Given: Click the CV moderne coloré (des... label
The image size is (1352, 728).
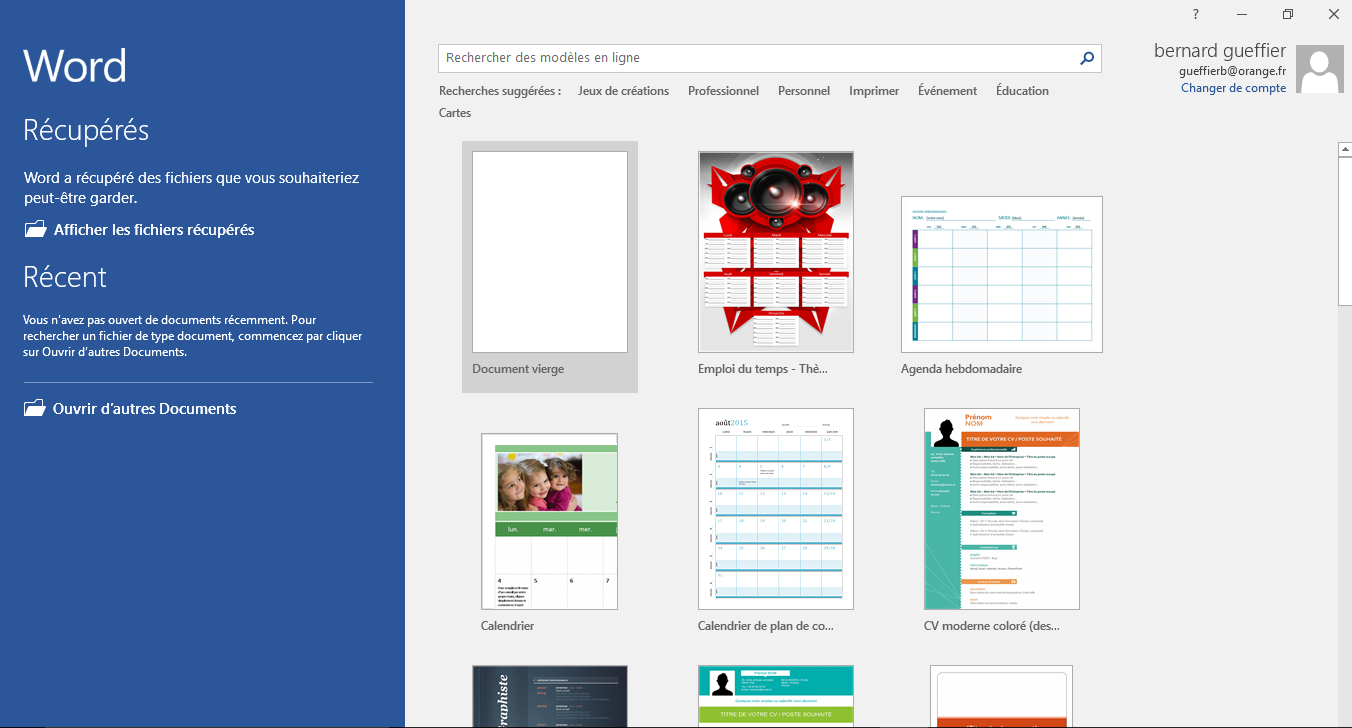Looking at the screenshot, I should (x=992, y=626).
